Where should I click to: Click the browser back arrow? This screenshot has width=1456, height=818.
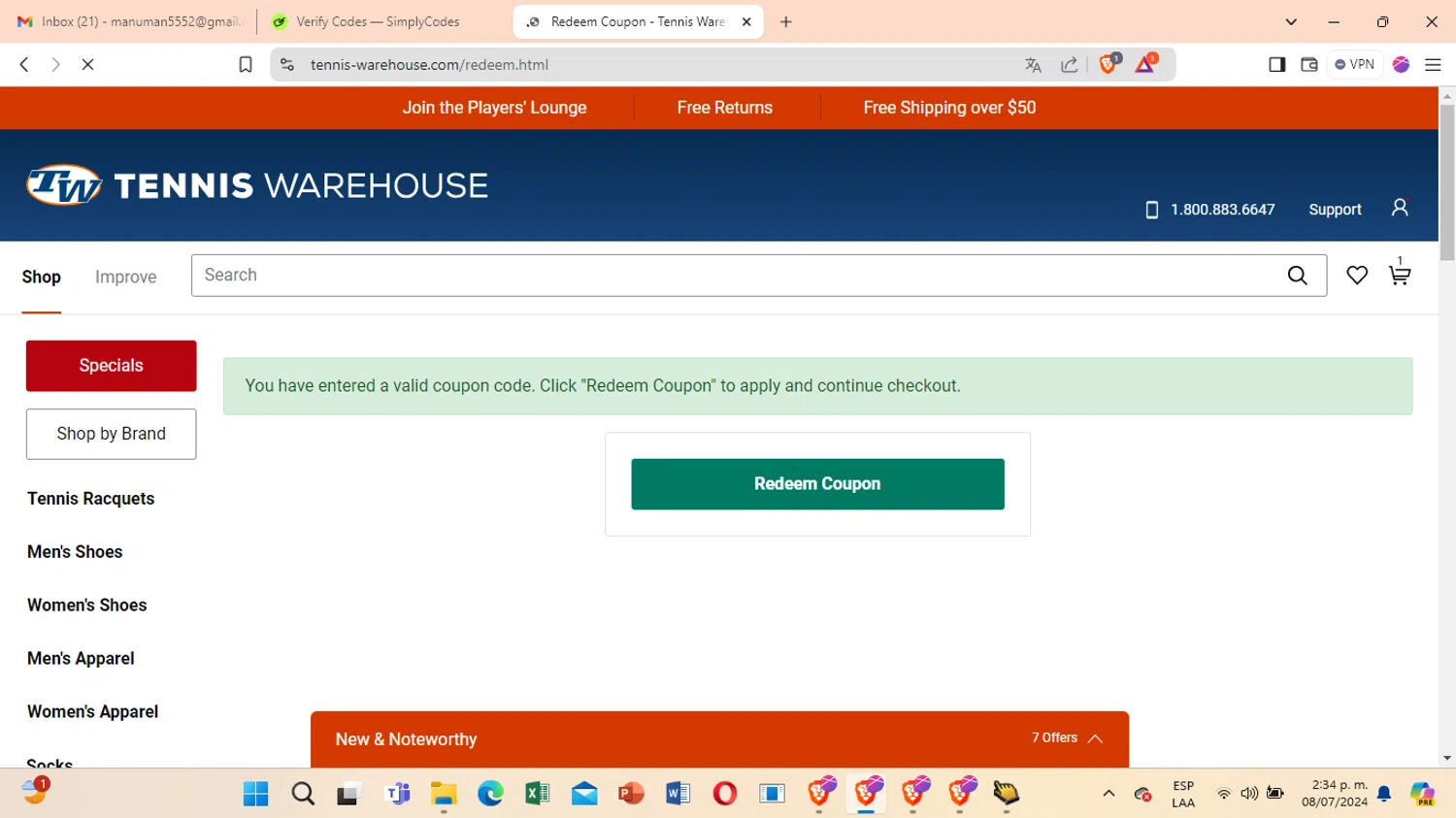(x=24, y=64)
